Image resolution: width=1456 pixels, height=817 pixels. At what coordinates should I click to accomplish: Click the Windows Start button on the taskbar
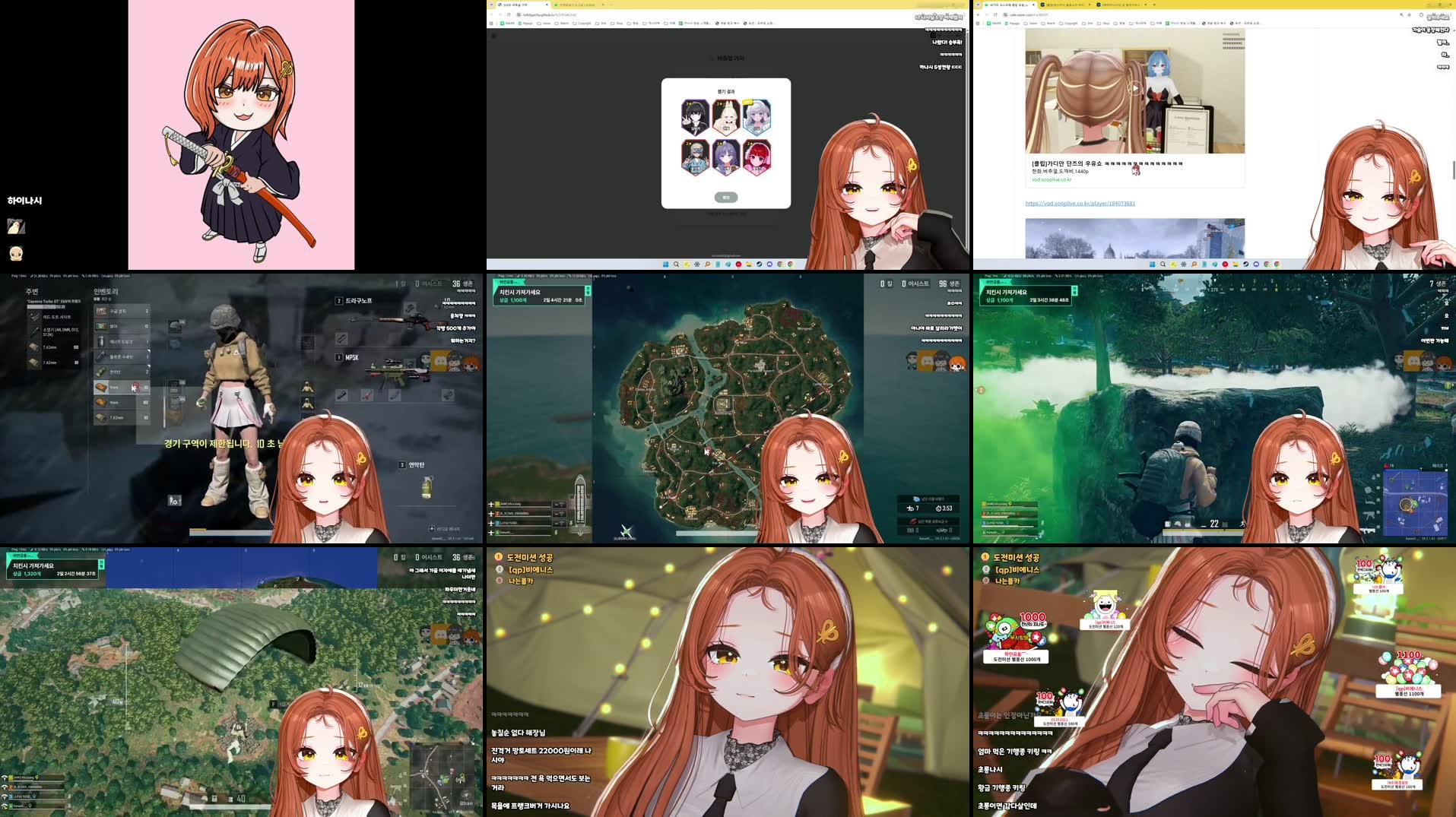[665, 265]
